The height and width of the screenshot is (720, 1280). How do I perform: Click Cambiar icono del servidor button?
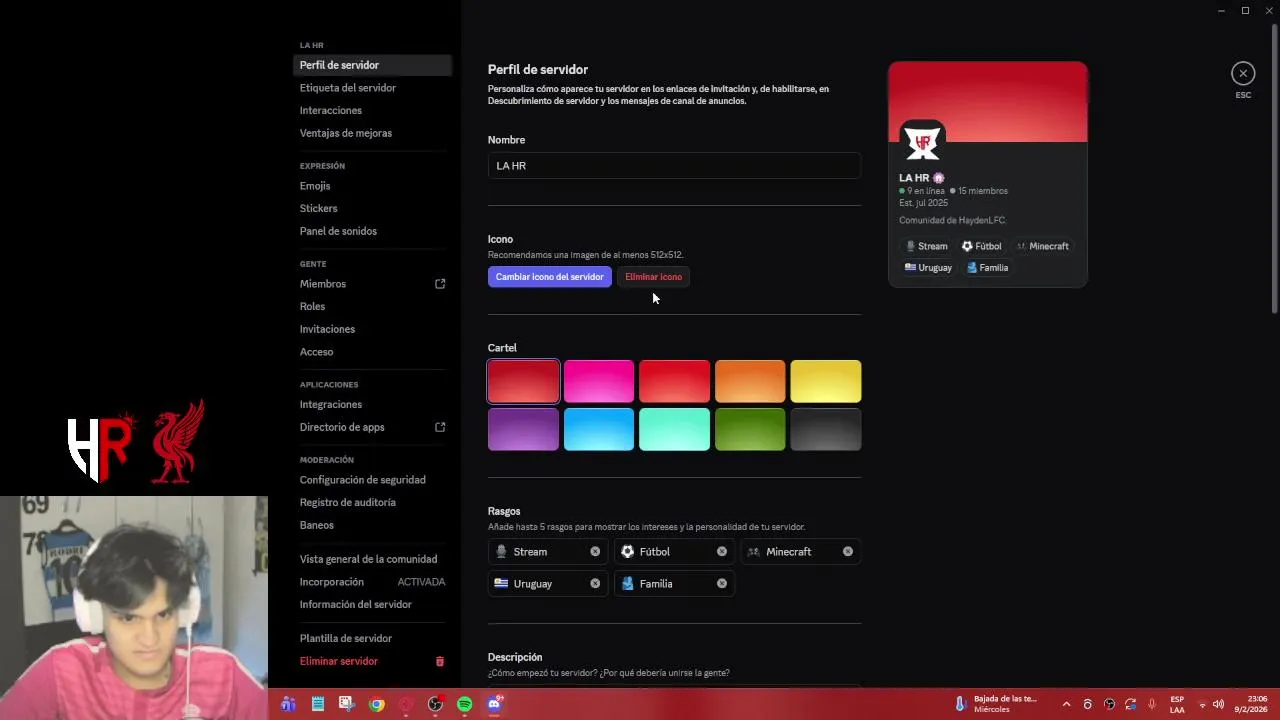point(550,277)
